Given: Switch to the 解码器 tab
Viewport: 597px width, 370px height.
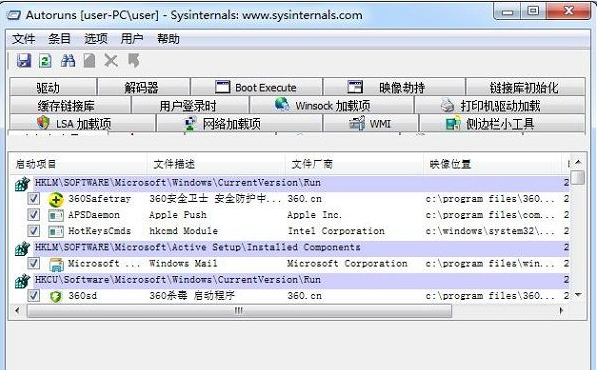Looking at the screenshot, I should pos(144,87).
